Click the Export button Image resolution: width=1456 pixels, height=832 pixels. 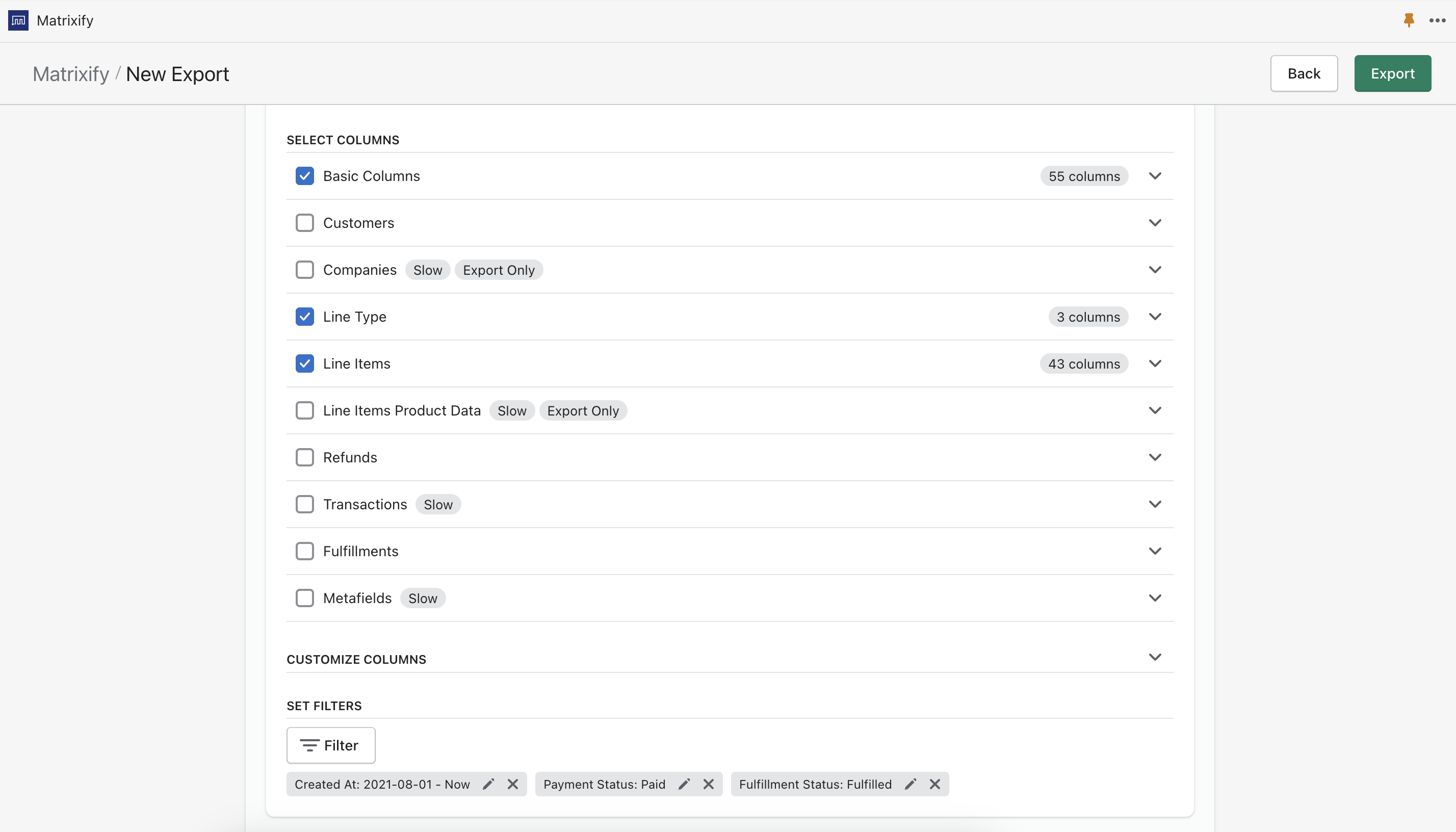[1393, 73]
